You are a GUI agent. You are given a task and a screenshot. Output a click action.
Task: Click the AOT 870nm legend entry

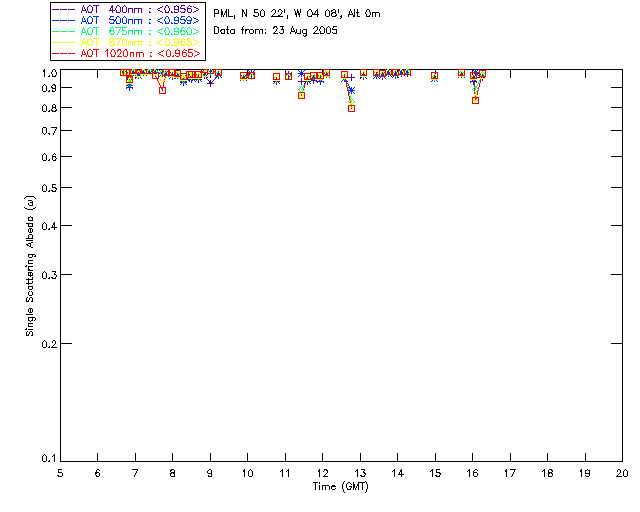point(127,42)
